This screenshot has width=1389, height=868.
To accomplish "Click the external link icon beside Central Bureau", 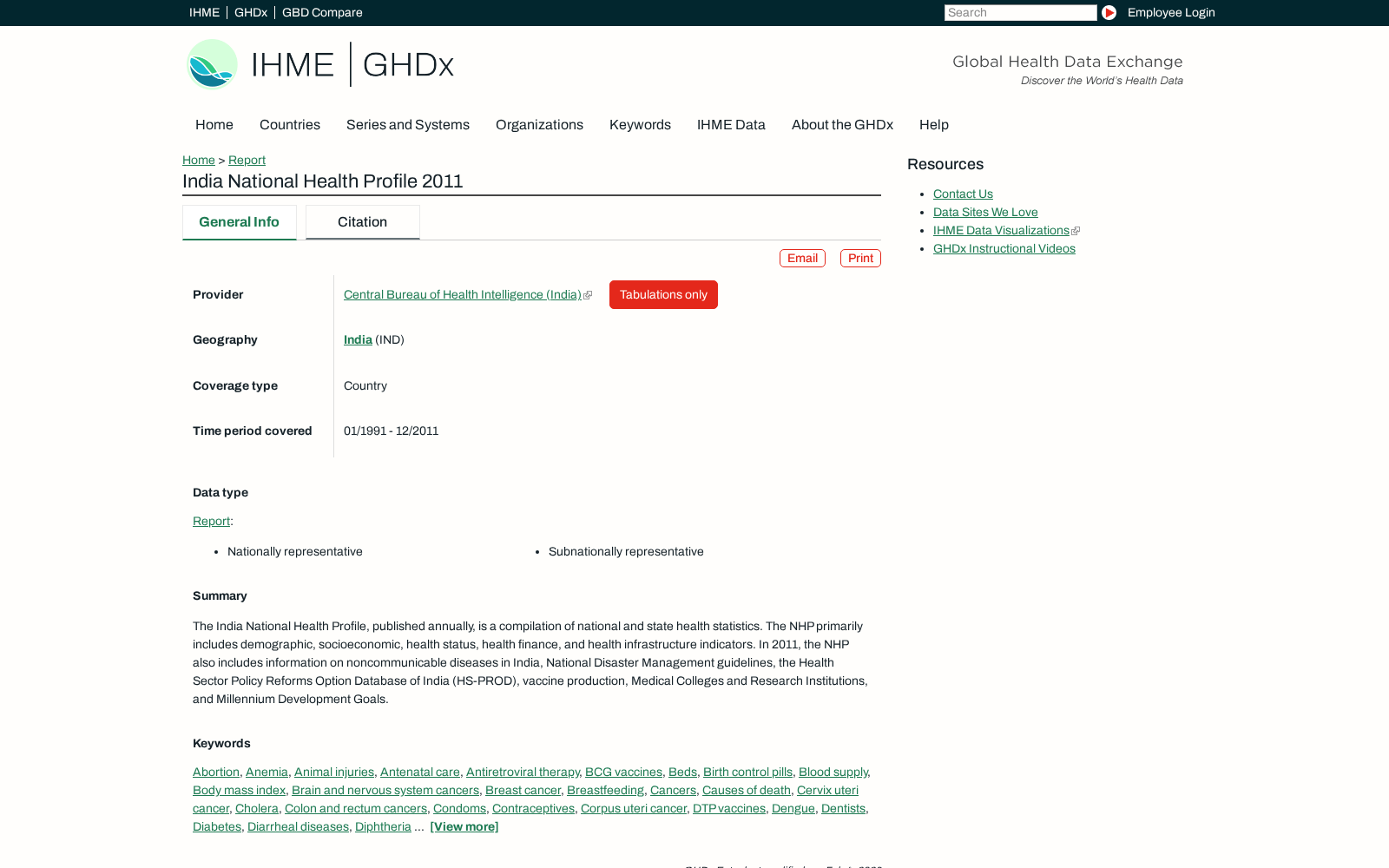I will [x=588, y=295].
